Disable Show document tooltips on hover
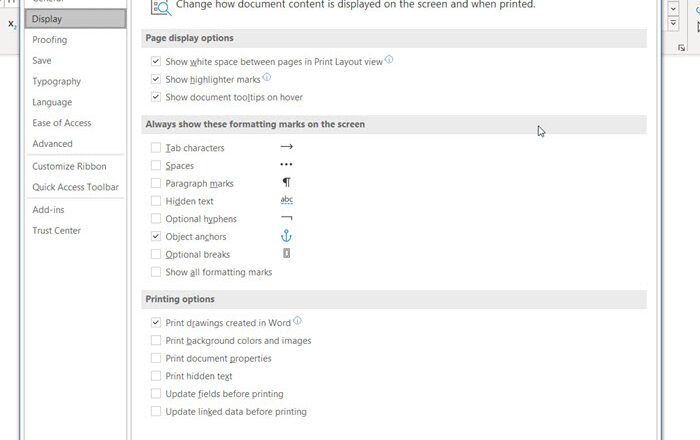Screen dimensions: 700x440 point(156,97)
